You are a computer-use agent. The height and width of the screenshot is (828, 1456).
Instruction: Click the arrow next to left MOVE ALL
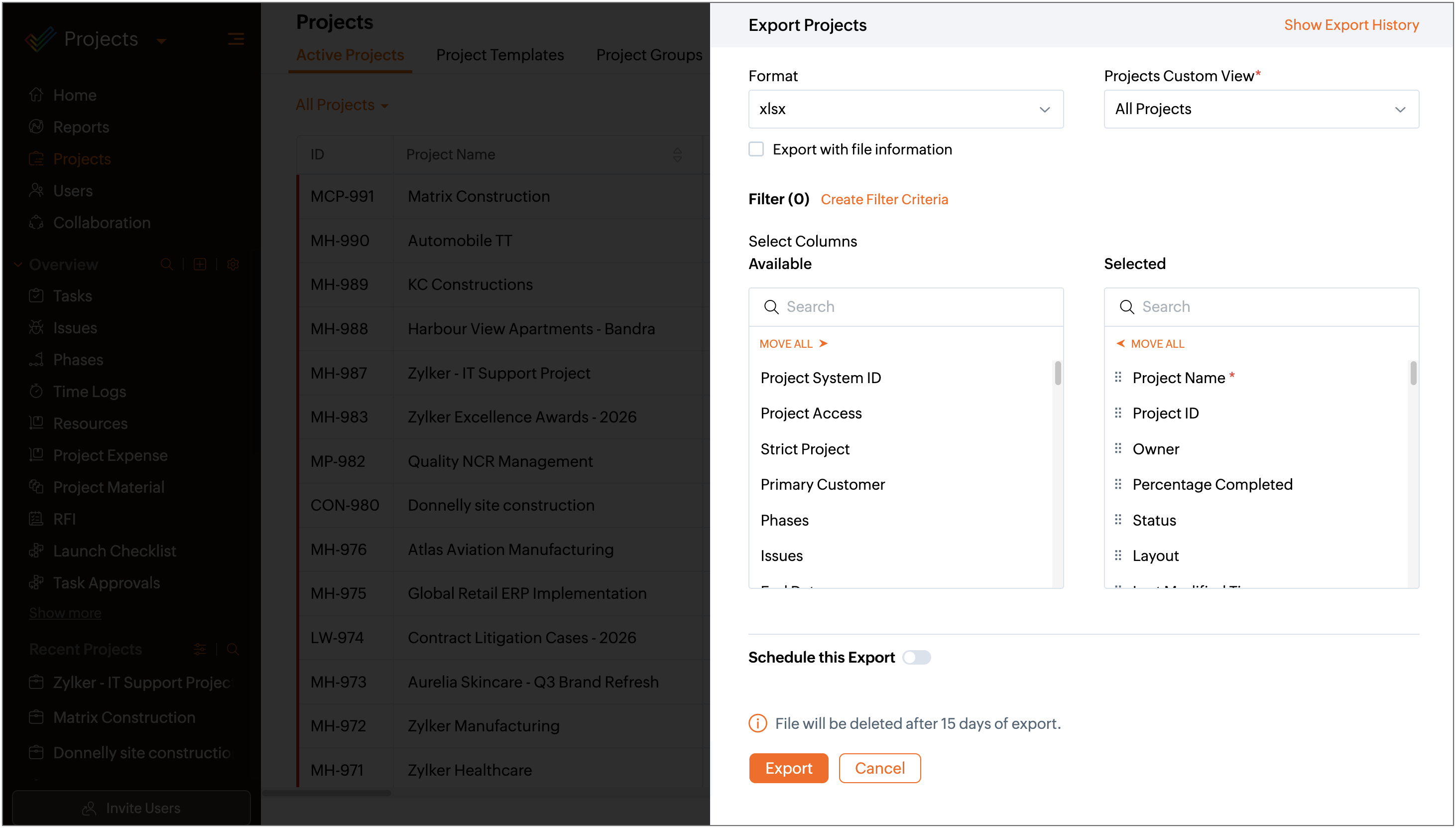[824, 343]
